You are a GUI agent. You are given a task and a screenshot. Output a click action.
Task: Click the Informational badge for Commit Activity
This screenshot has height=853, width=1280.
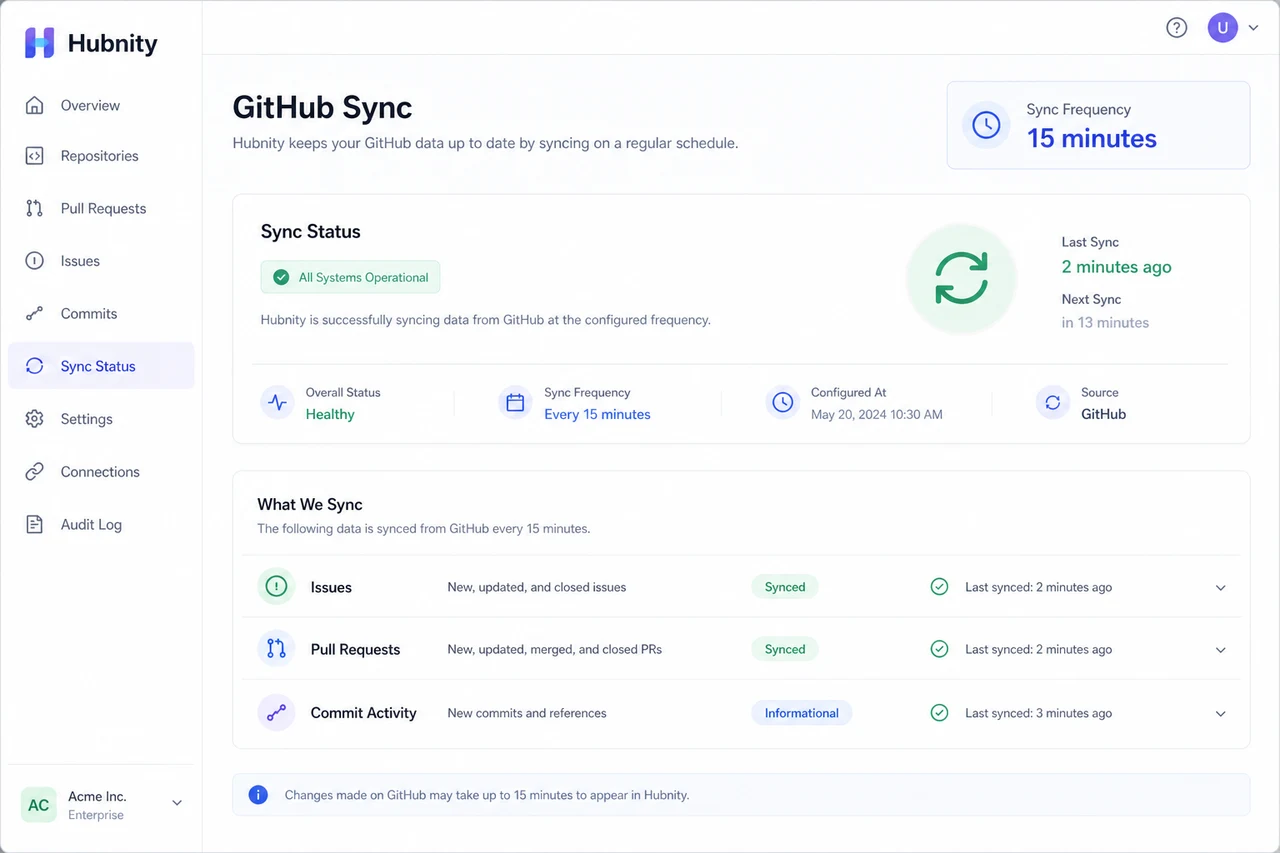(x=802, y=713)
